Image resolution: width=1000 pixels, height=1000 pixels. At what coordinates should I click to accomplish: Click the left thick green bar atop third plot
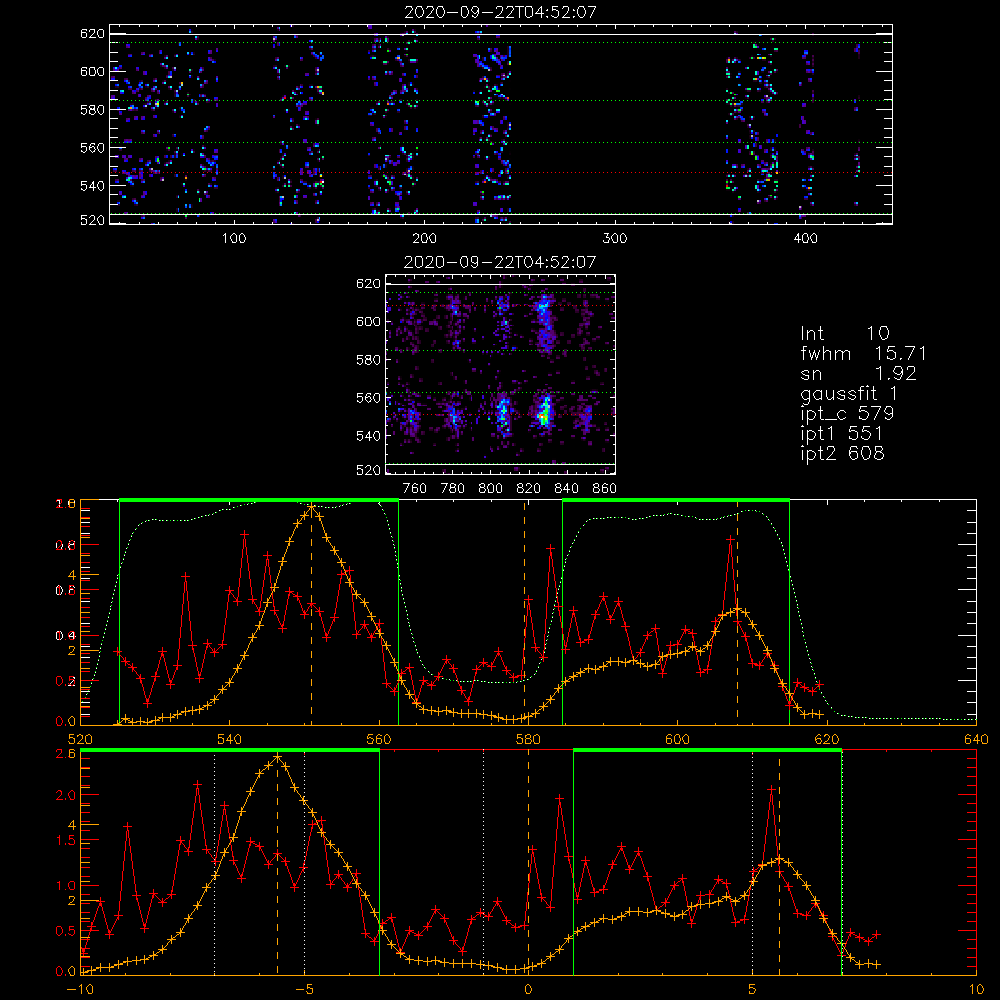pos(259,501)
